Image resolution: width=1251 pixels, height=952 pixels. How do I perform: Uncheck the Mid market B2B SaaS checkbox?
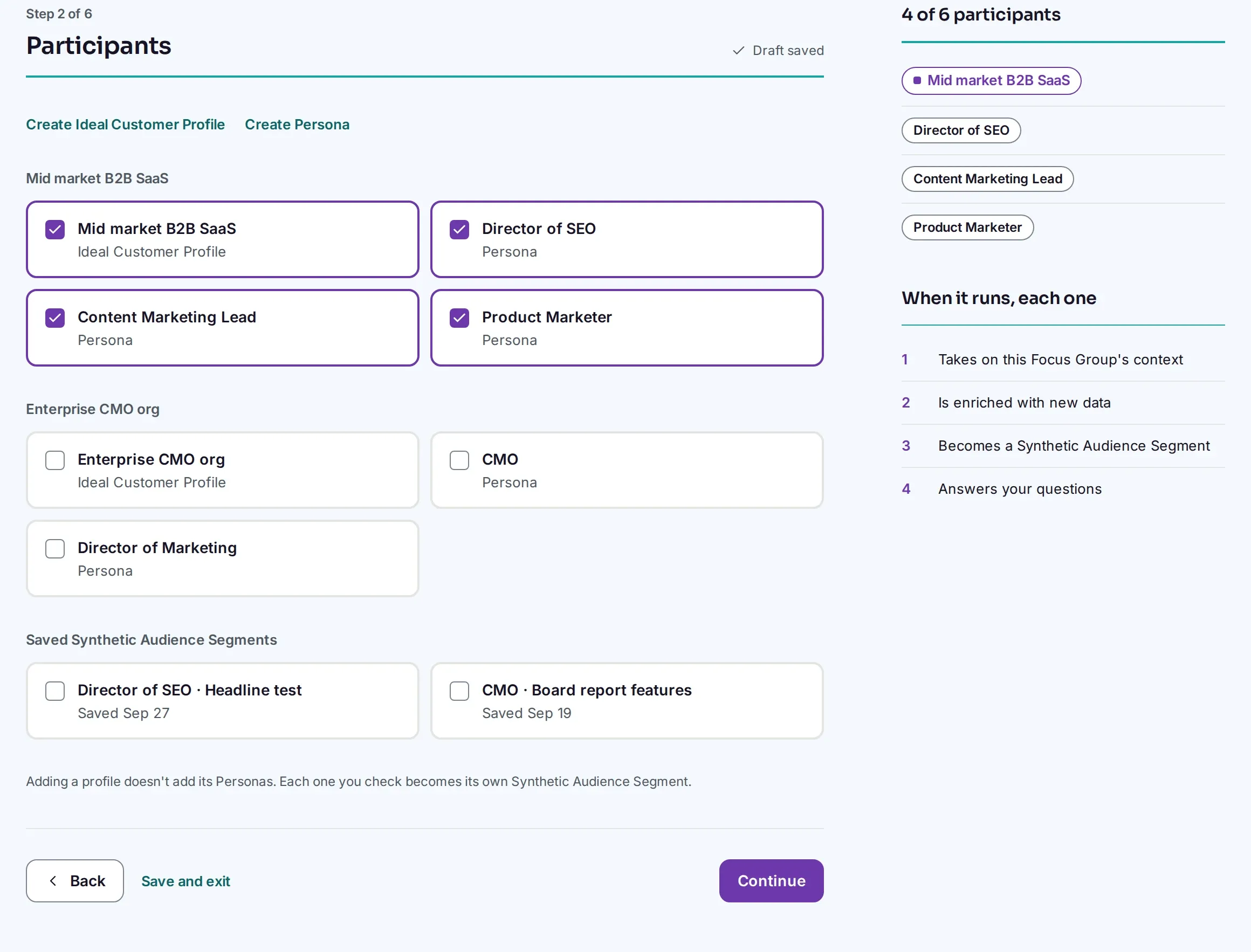click(x=55, y=230)
